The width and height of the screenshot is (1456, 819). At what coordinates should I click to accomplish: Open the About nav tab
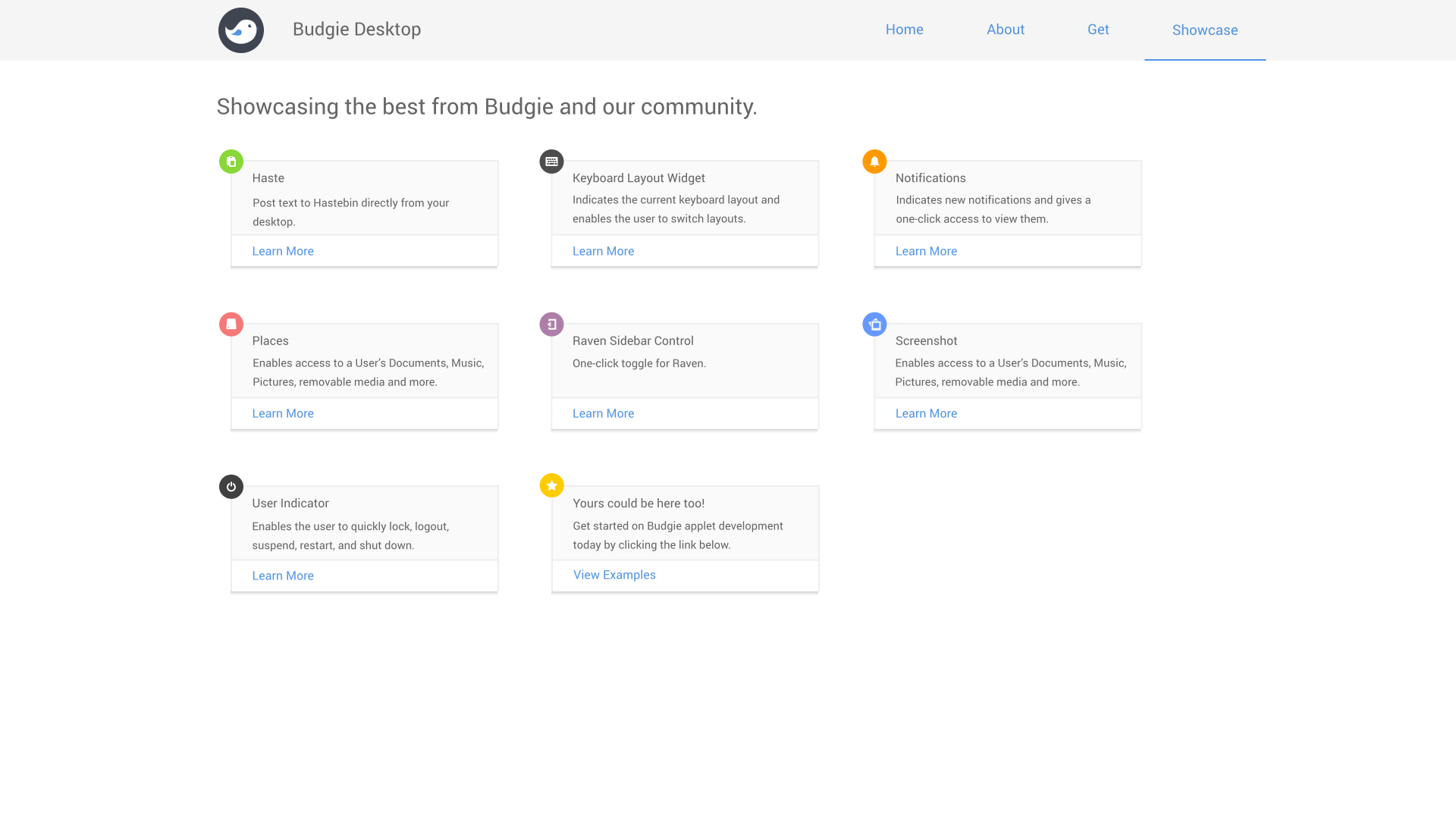1006,30
